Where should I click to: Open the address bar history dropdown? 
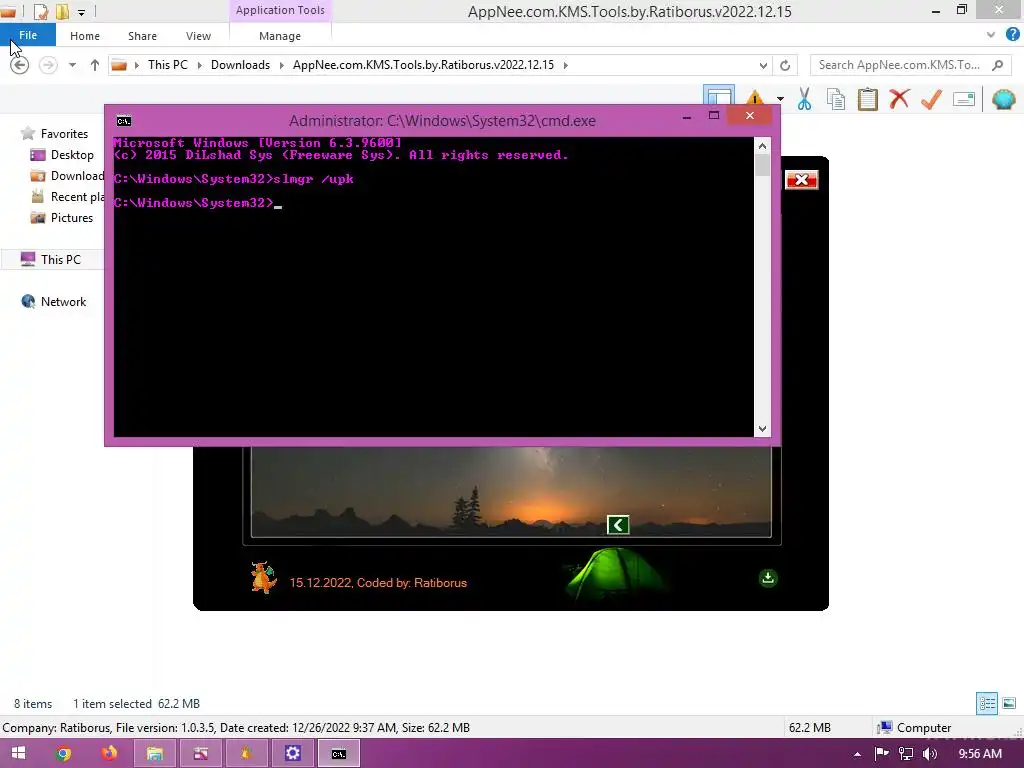tap(763, 65)
